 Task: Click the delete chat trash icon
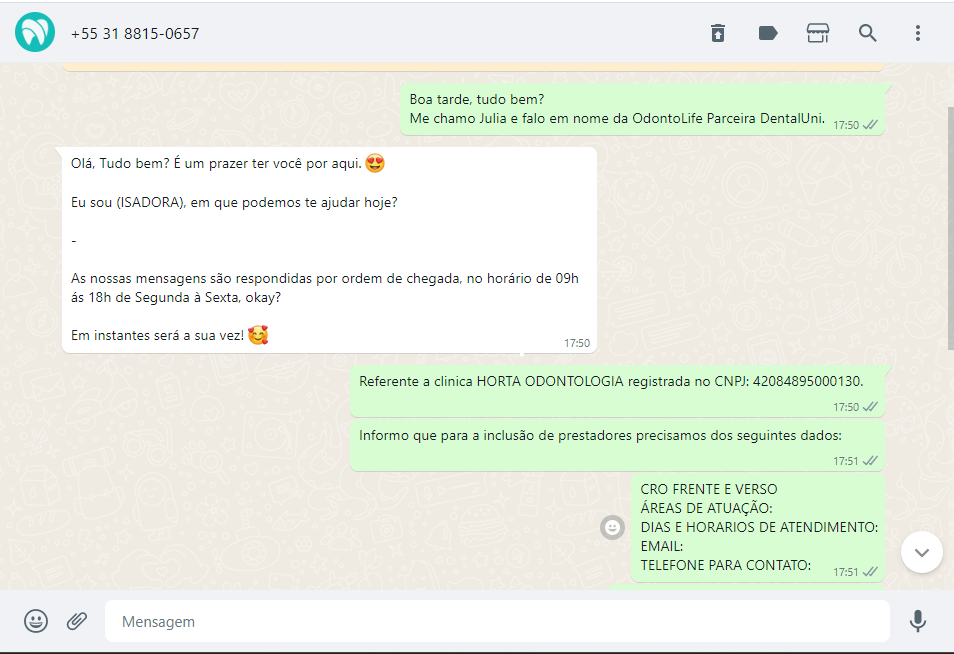click(718, 33)
